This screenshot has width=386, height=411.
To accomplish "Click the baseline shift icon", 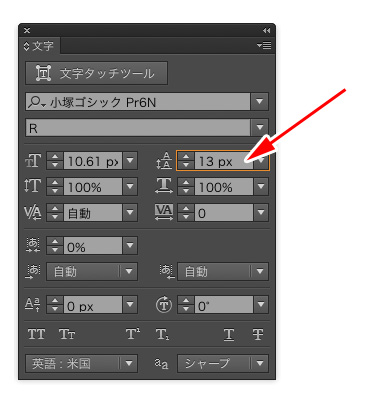I will coord(33,305).
